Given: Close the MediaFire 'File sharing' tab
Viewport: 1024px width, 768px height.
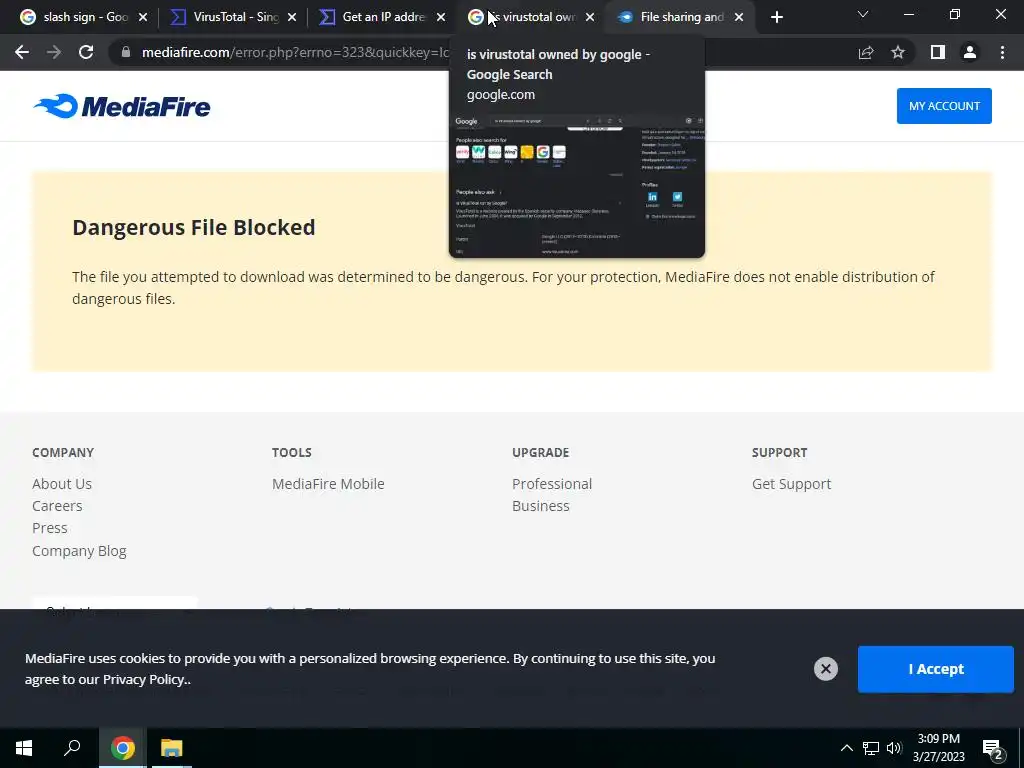Looking at the screenshot, I should click(x=739, y=18).
